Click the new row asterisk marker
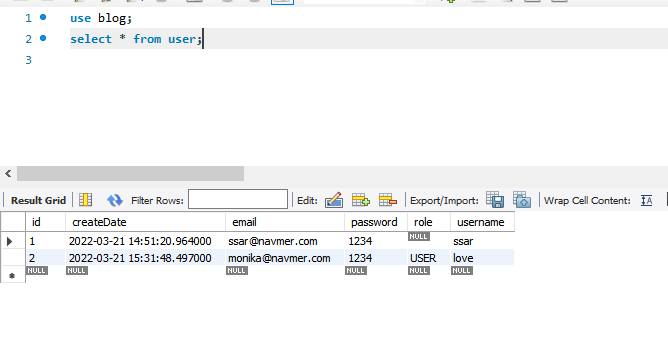This screenshot has width=668, height=361. coord(12,275)
